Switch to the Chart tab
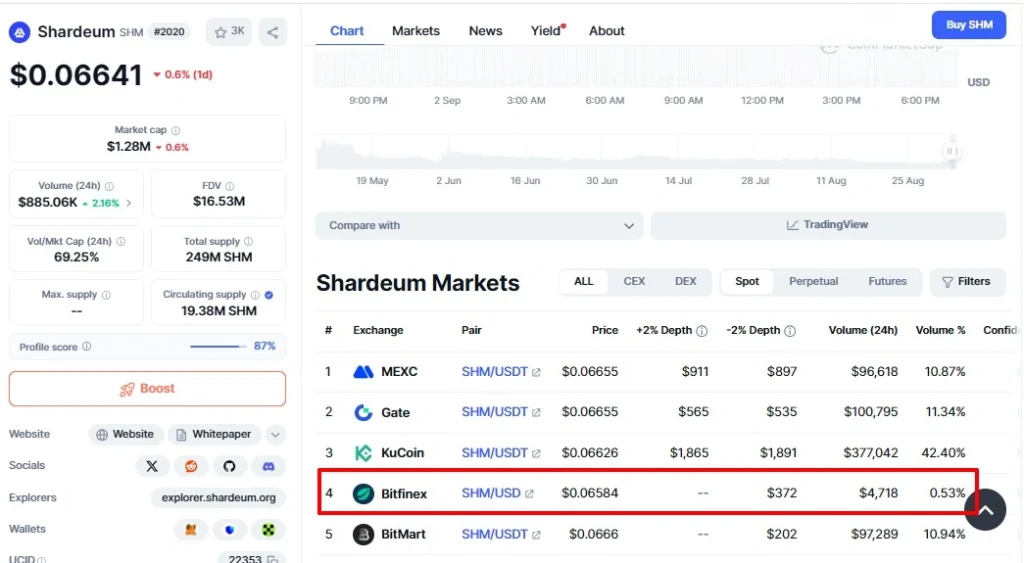The height and width of the screenshot is (563, 1024). [x=347, y=31]
